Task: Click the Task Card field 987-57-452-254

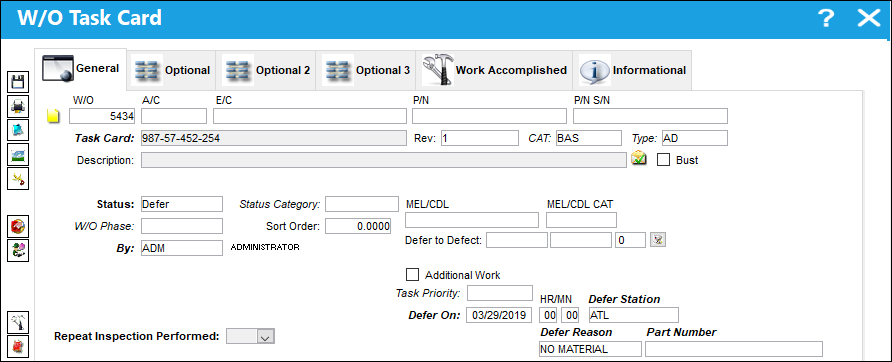Action: tap(273, 138)
